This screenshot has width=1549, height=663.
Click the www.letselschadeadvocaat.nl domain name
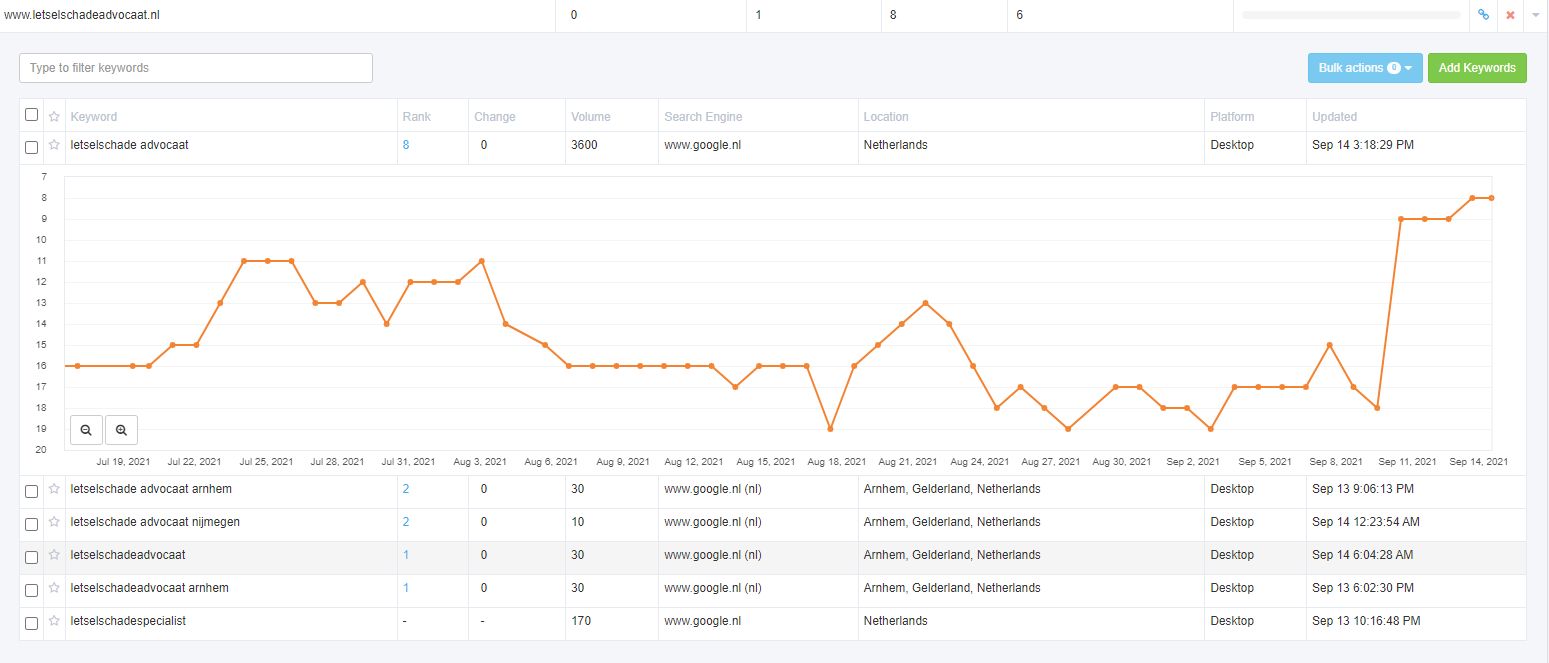click(x=83, y=15)
